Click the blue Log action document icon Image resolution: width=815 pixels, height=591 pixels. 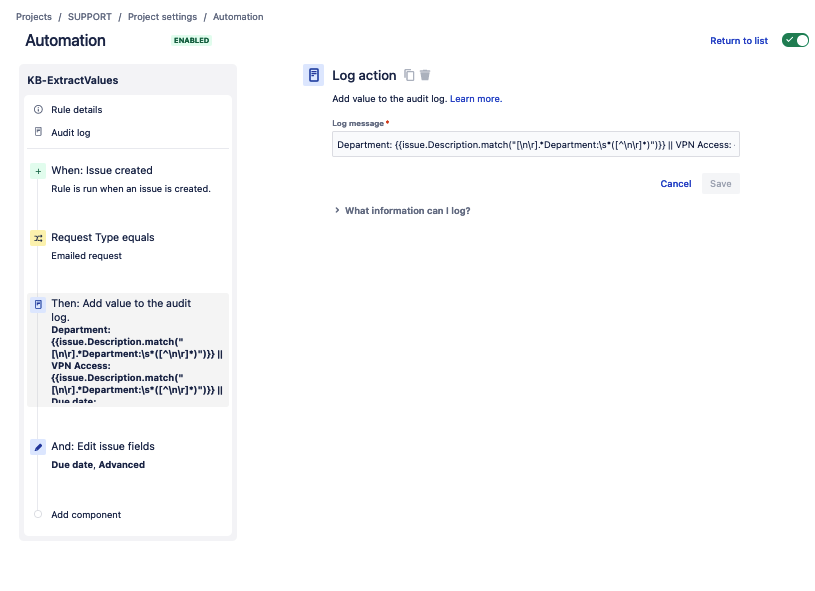(x=314, y=75)
